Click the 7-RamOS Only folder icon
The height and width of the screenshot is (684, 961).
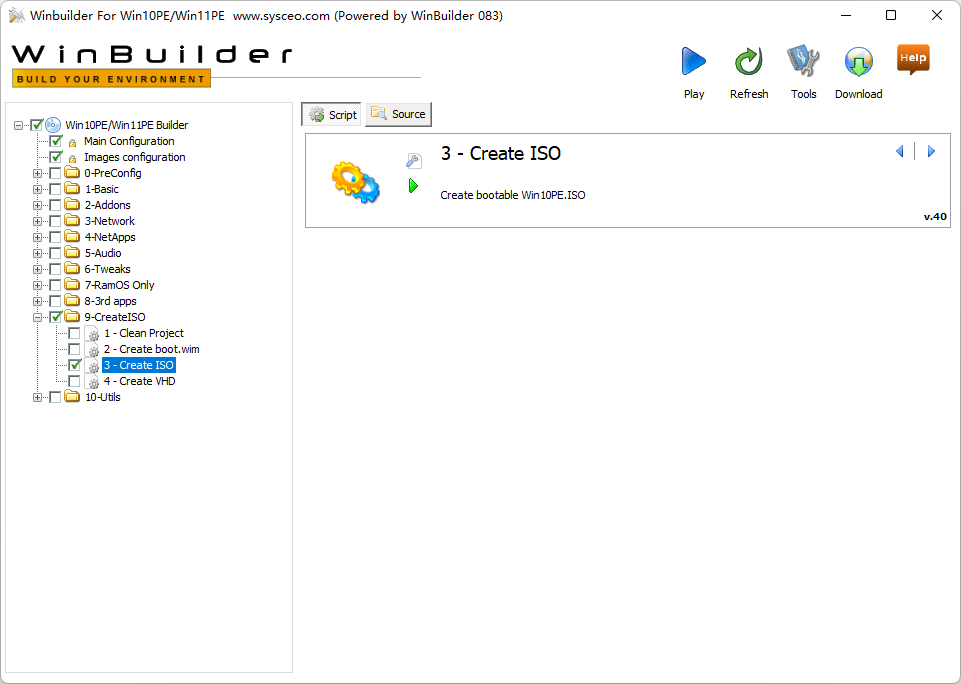(x=72, y=284)
